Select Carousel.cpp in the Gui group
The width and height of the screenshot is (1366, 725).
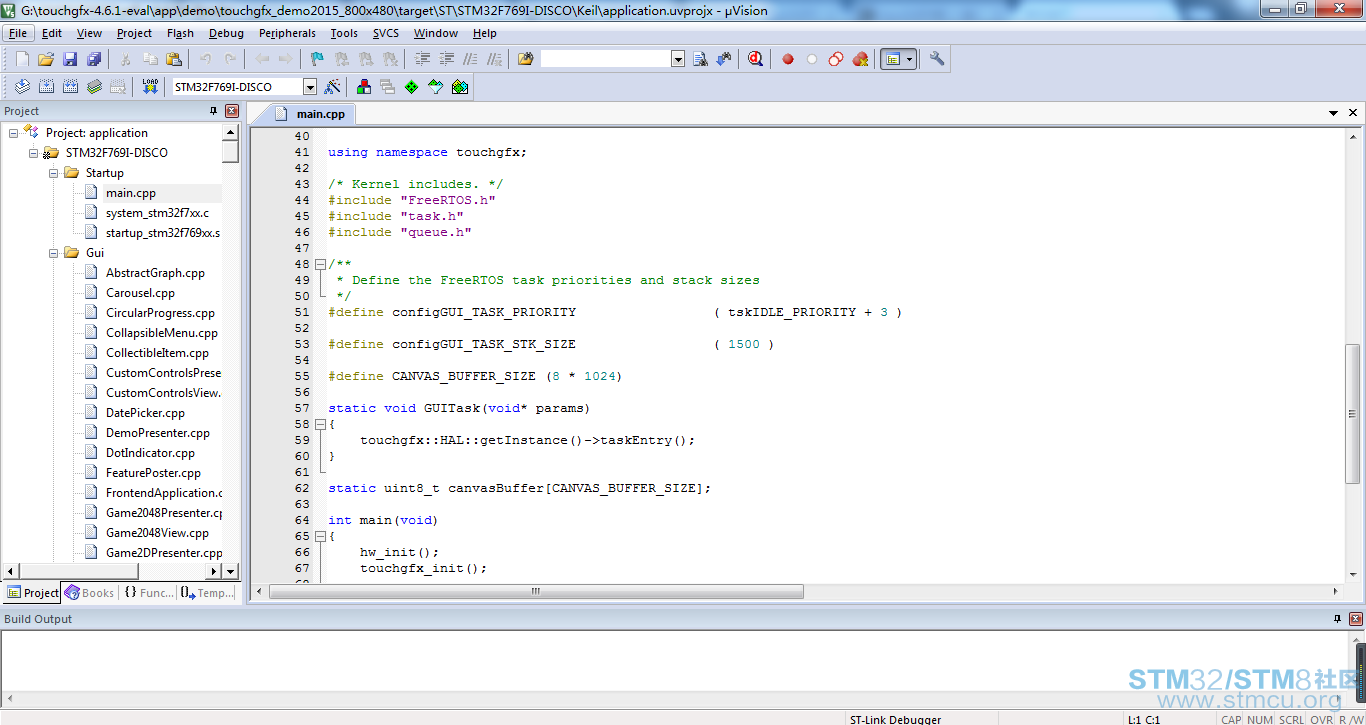click(x=140, y=293)
